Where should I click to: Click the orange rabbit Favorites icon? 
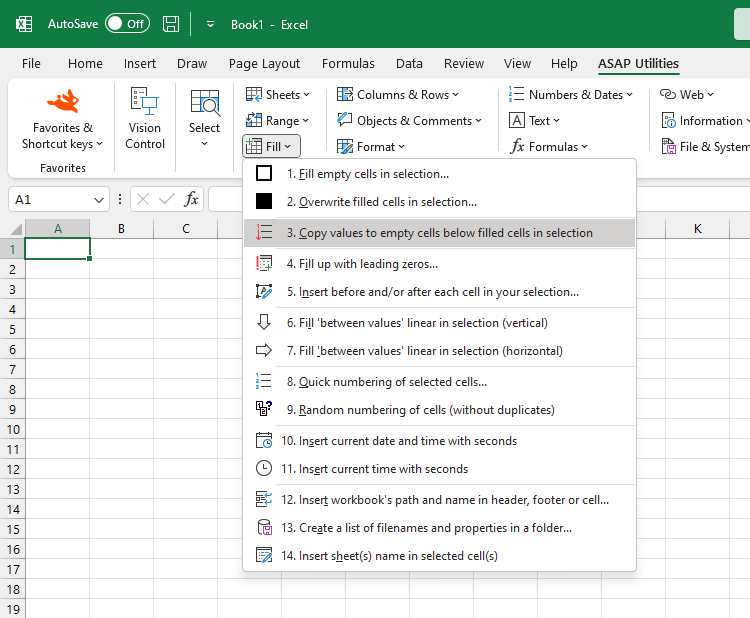[x=63, y=101]
